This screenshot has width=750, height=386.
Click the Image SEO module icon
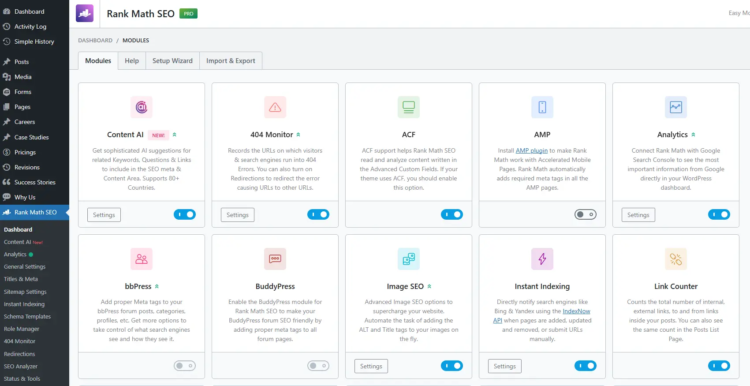[408, 259]
